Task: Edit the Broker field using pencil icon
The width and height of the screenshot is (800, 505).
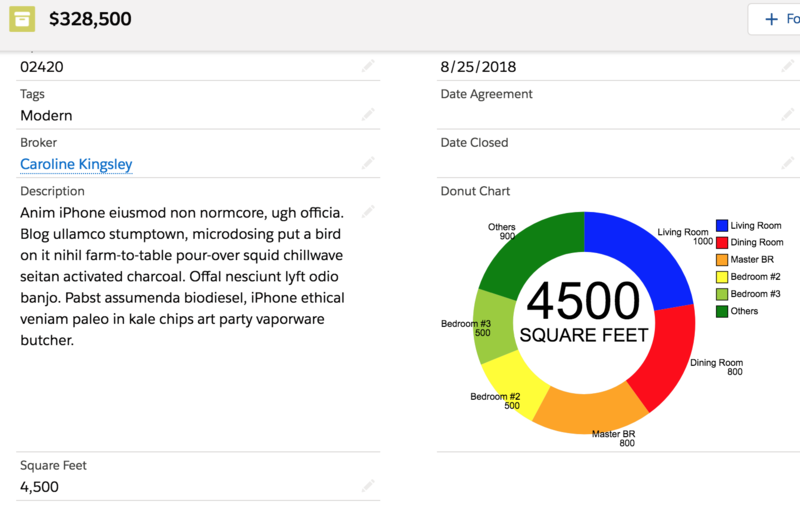Action: [x=368, y=163]
